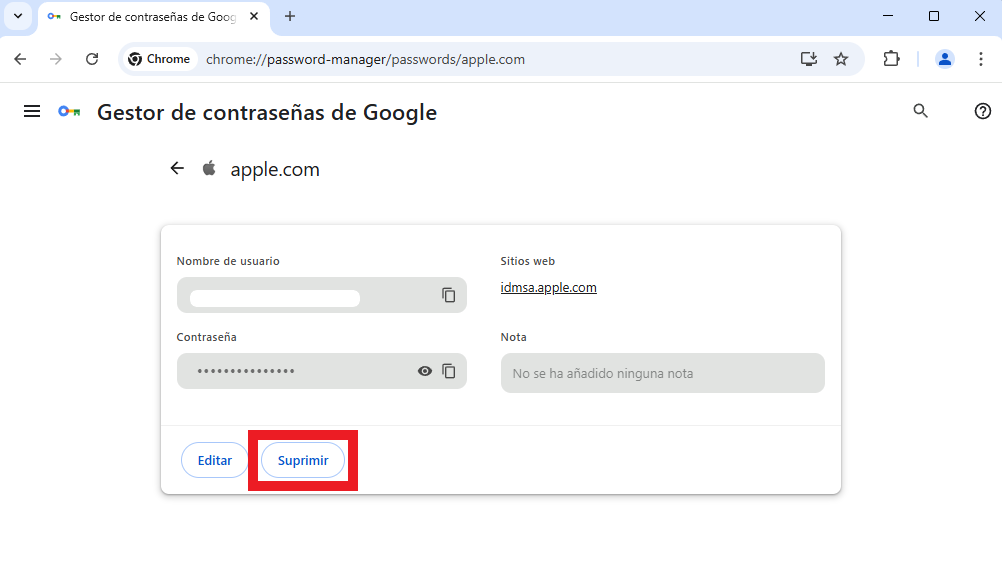Close the Gestor de contraseñas tab

click(254, 17)
